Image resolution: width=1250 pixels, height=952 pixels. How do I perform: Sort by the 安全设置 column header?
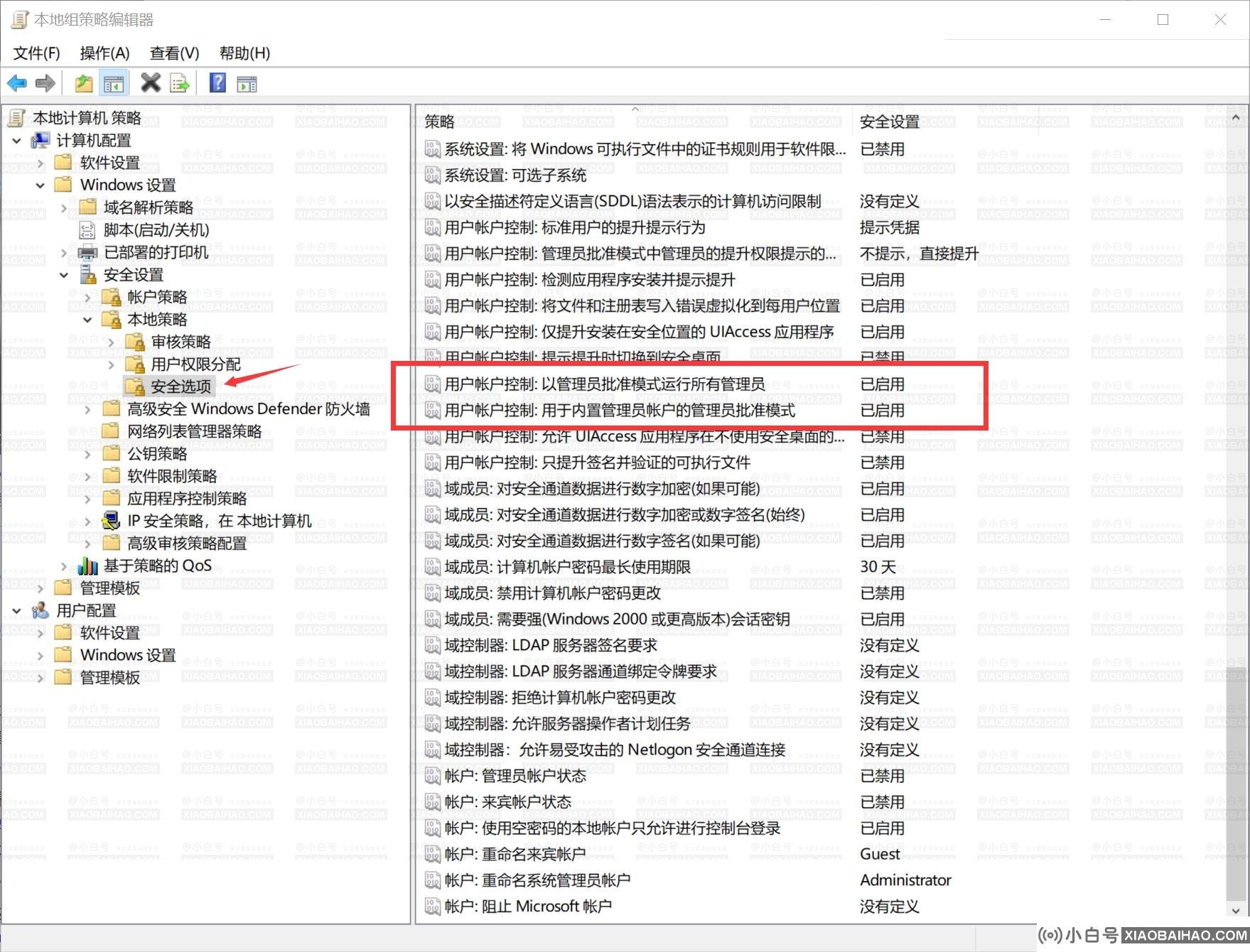[x=944, y=121]
